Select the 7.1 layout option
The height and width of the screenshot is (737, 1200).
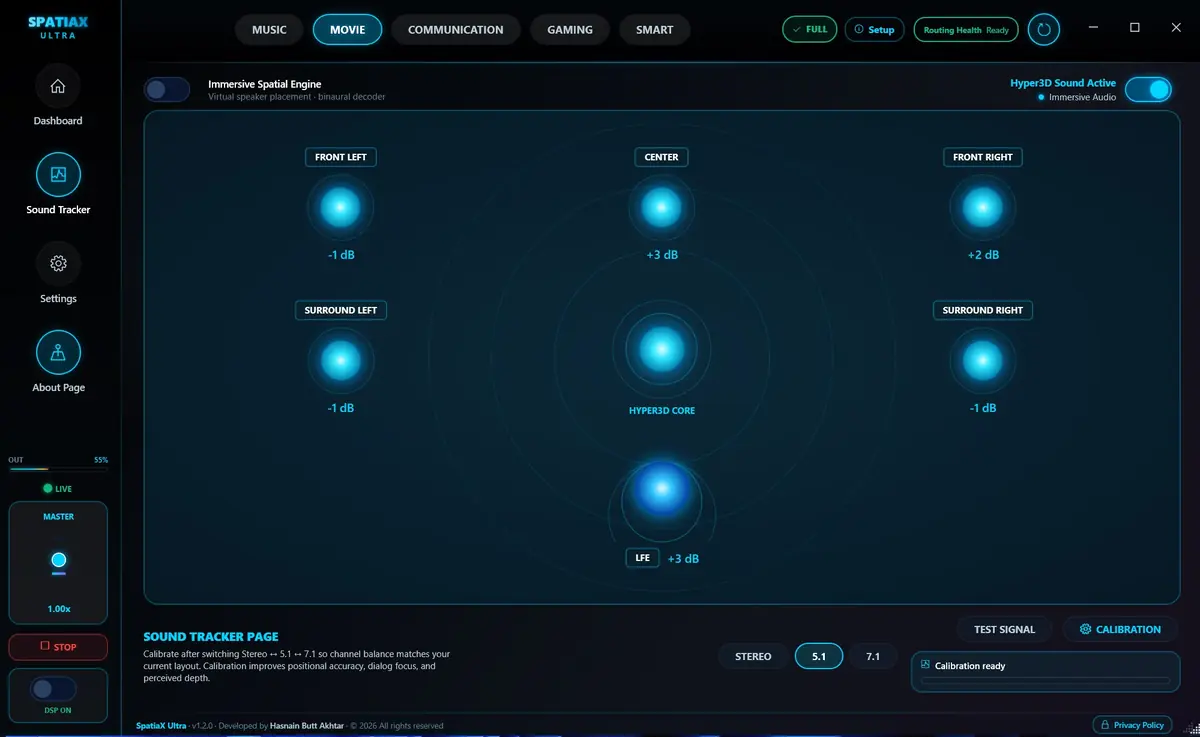(873, 656)
